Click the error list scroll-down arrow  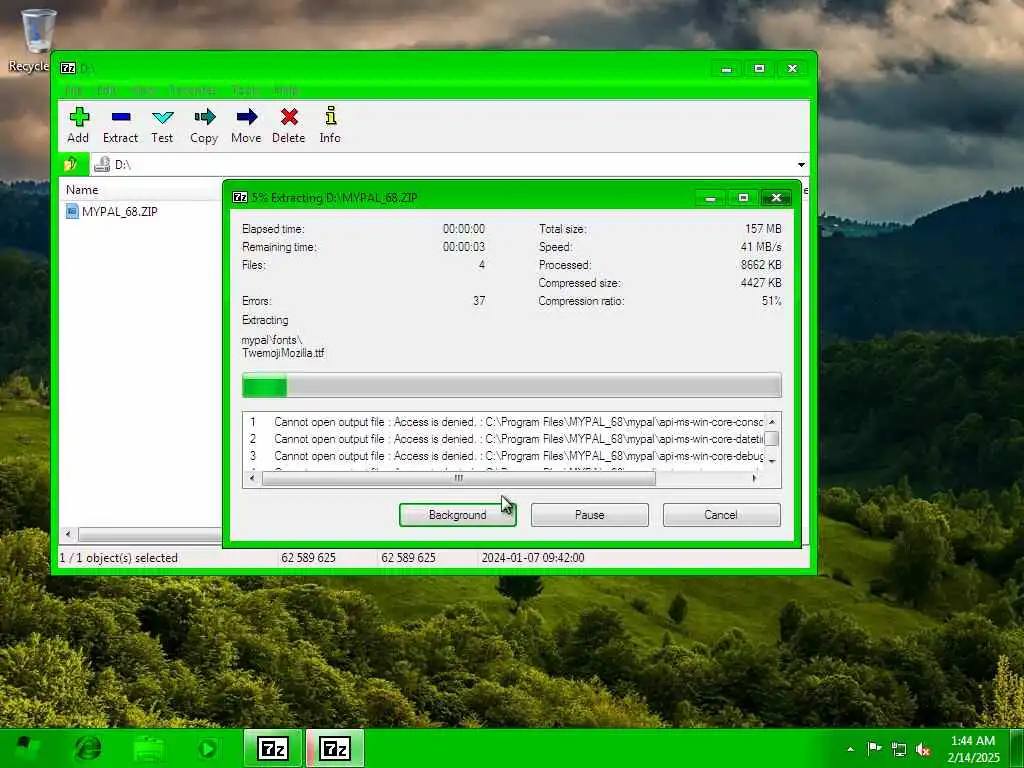tap(772, 461)
